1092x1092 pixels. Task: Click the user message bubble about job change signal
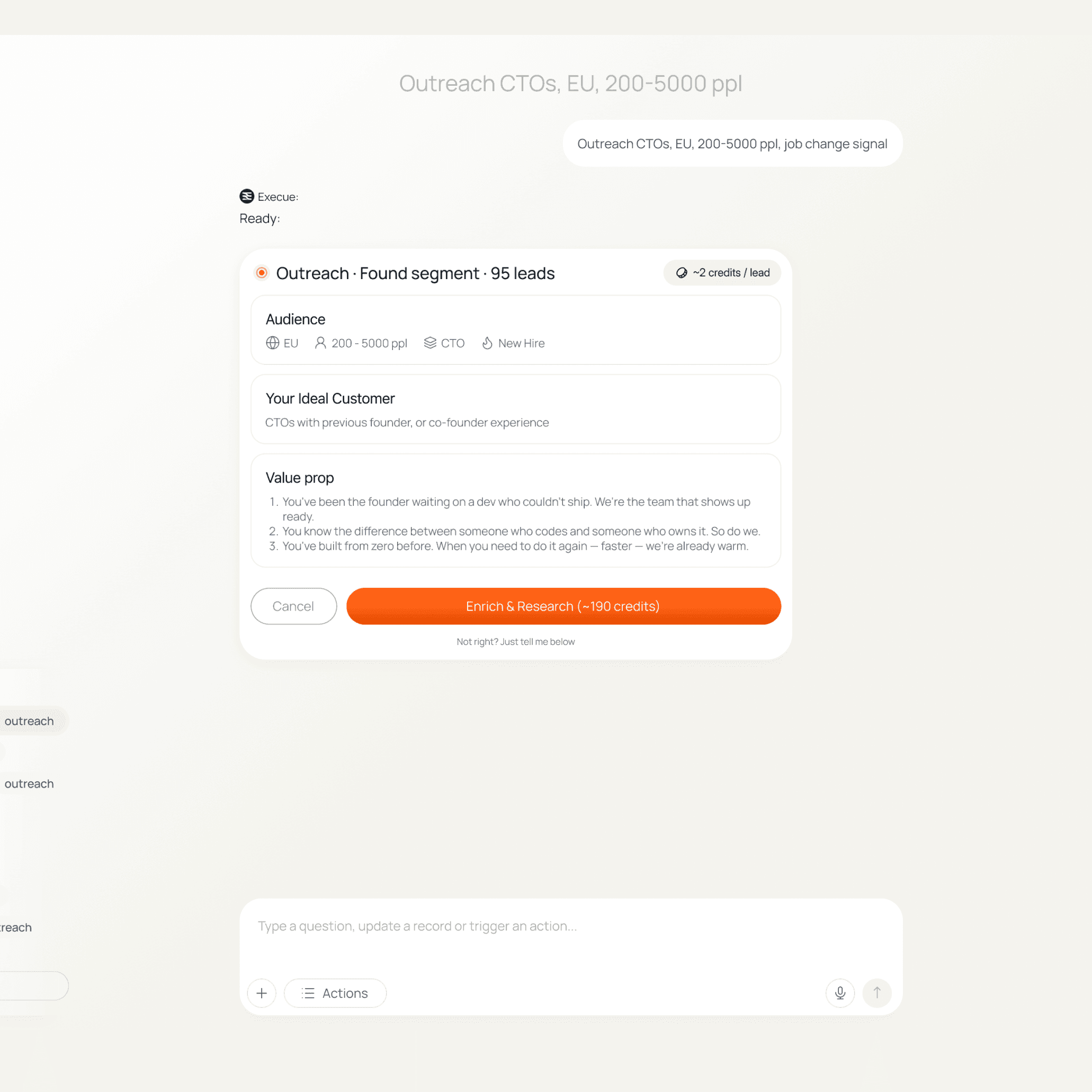[732, 144]
